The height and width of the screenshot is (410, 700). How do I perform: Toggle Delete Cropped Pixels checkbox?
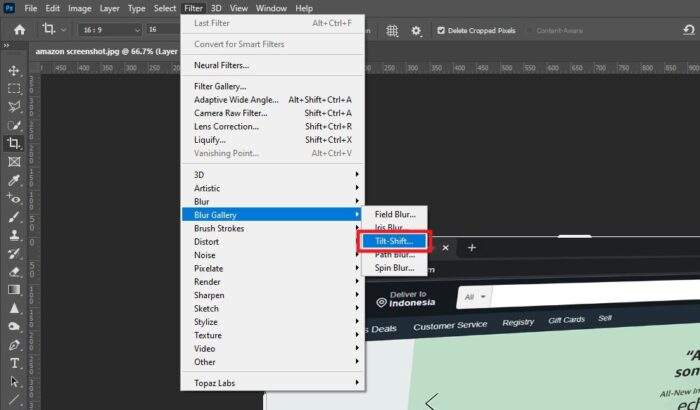point(441,30)
